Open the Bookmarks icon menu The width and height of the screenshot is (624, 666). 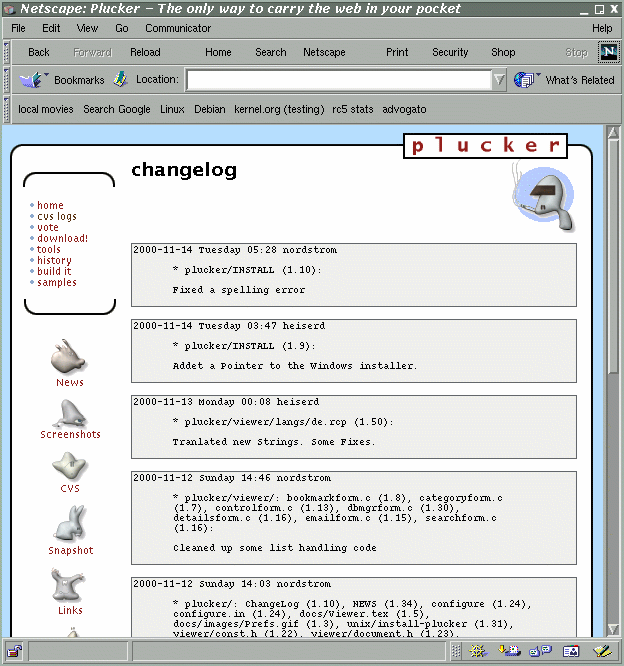pos(33,80)
